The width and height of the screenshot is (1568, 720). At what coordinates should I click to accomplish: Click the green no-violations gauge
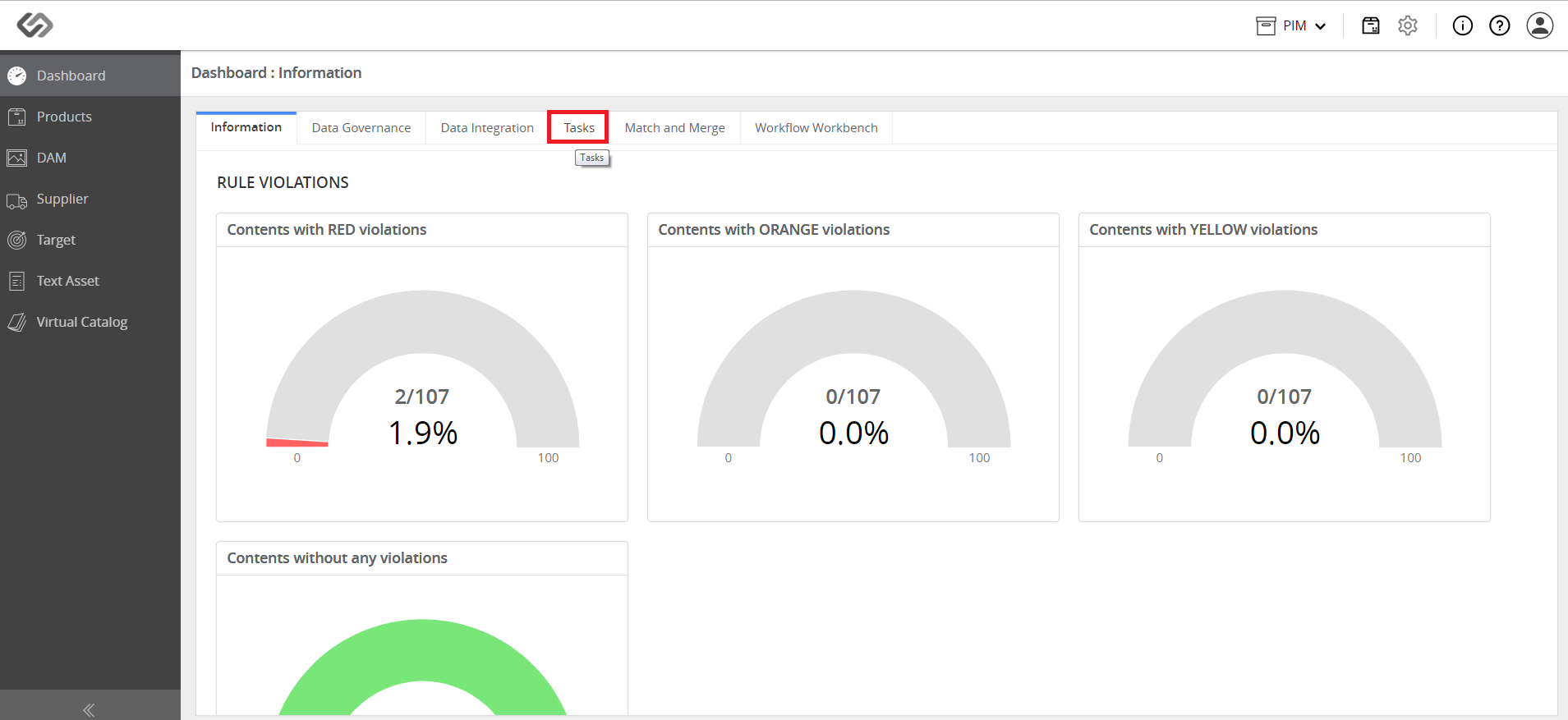pyautogui.click(x=422, y=667)
